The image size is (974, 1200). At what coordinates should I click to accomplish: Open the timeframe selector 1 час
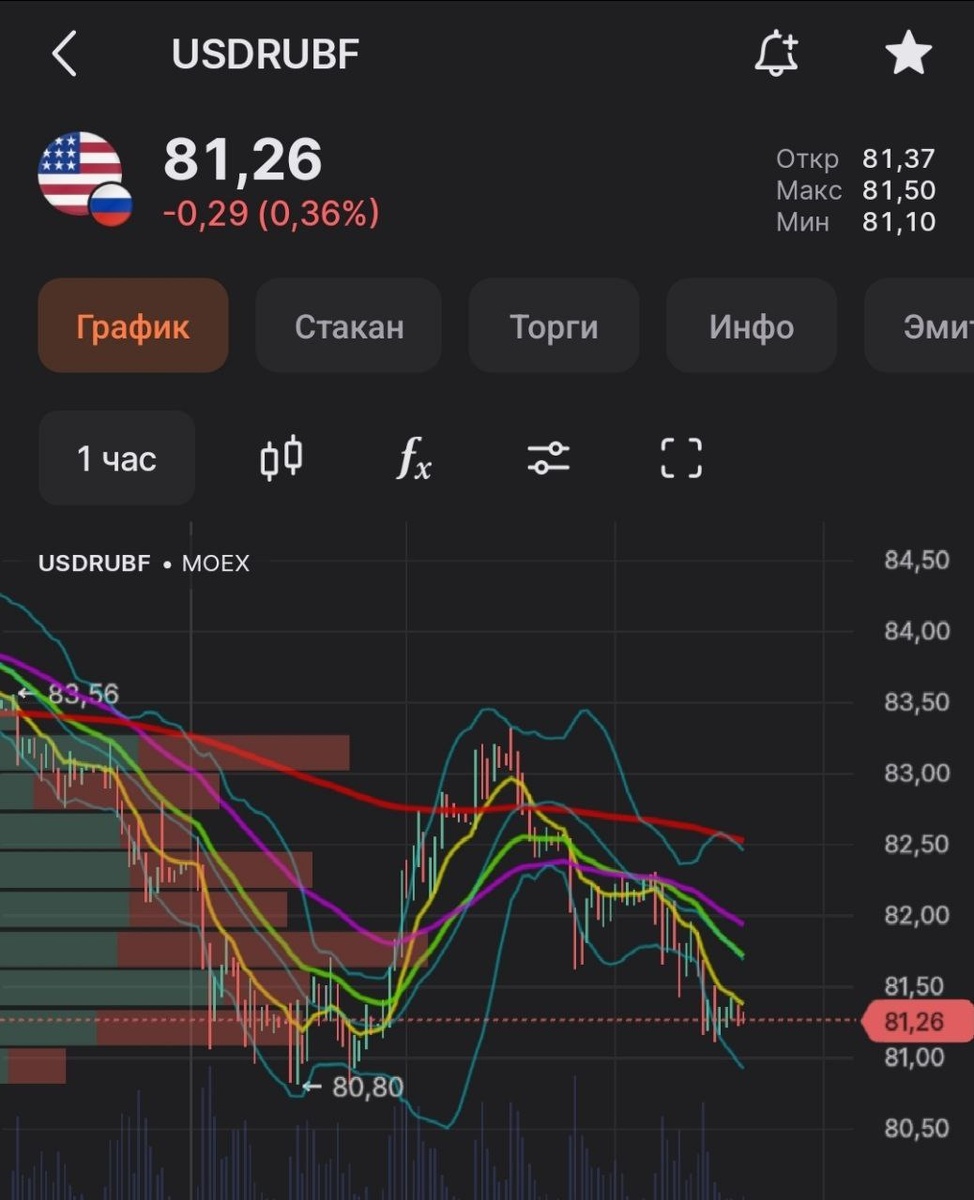[117, 458]
